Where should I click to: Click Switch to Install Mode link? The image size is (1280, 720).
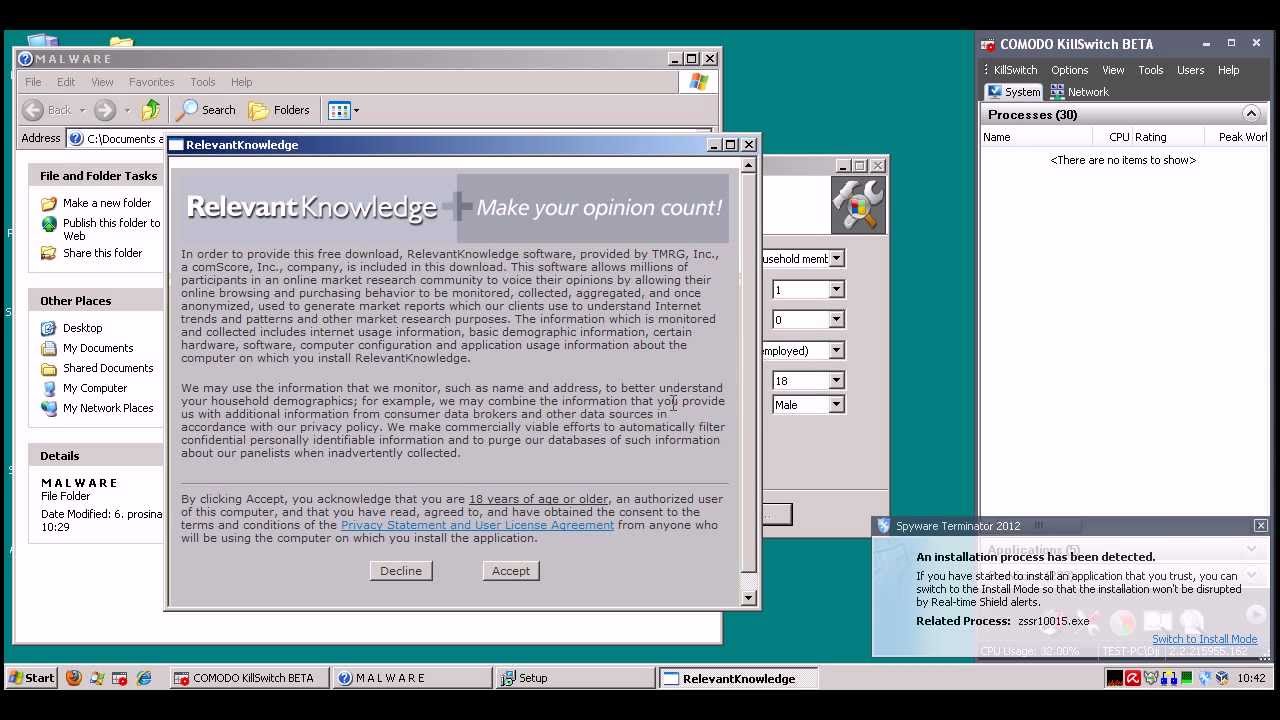tap(1204, 639)
